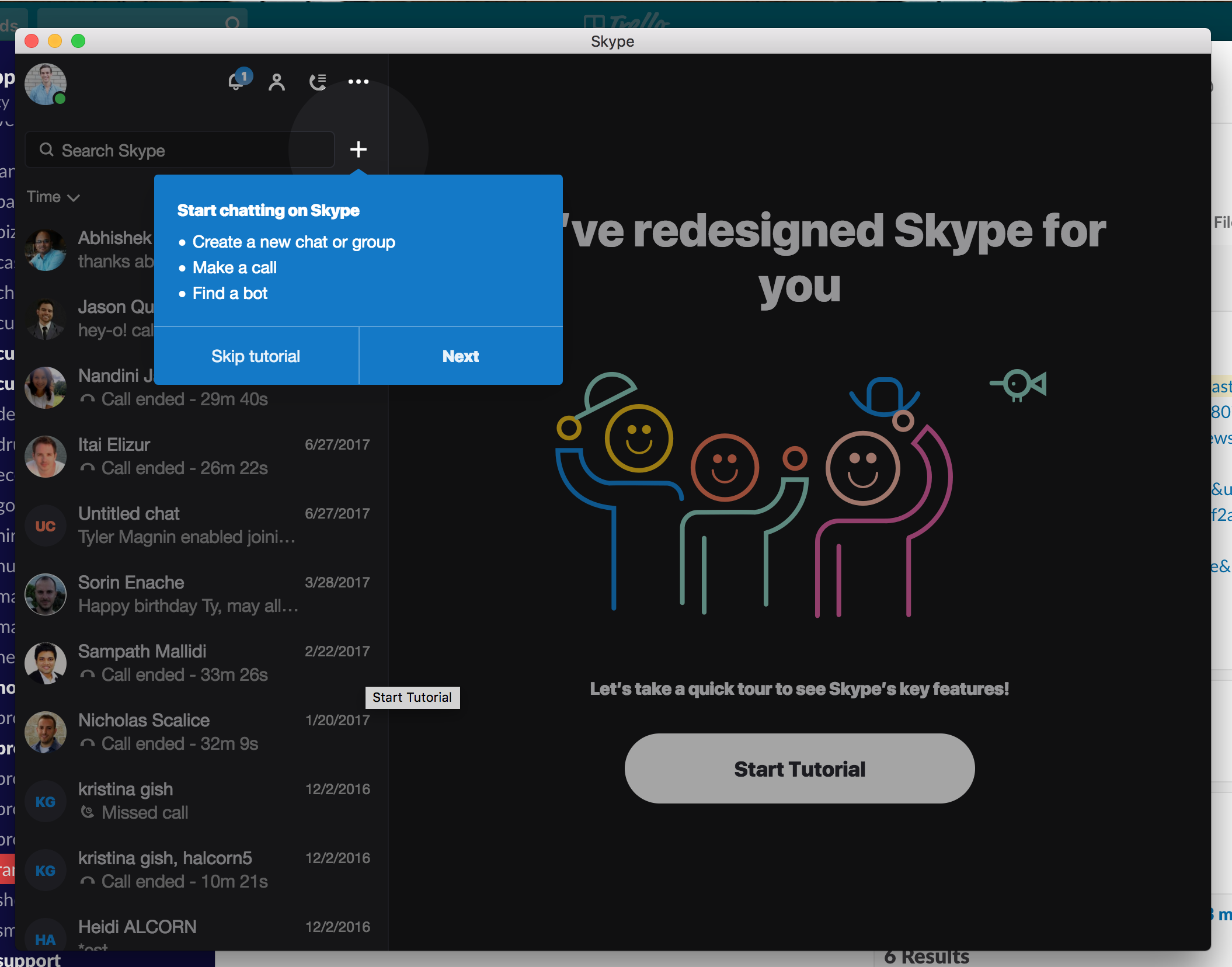Click 'Find a bot' bullet text
The height and width of the screenshot is (967, 1232).
(x=230, y=293)
